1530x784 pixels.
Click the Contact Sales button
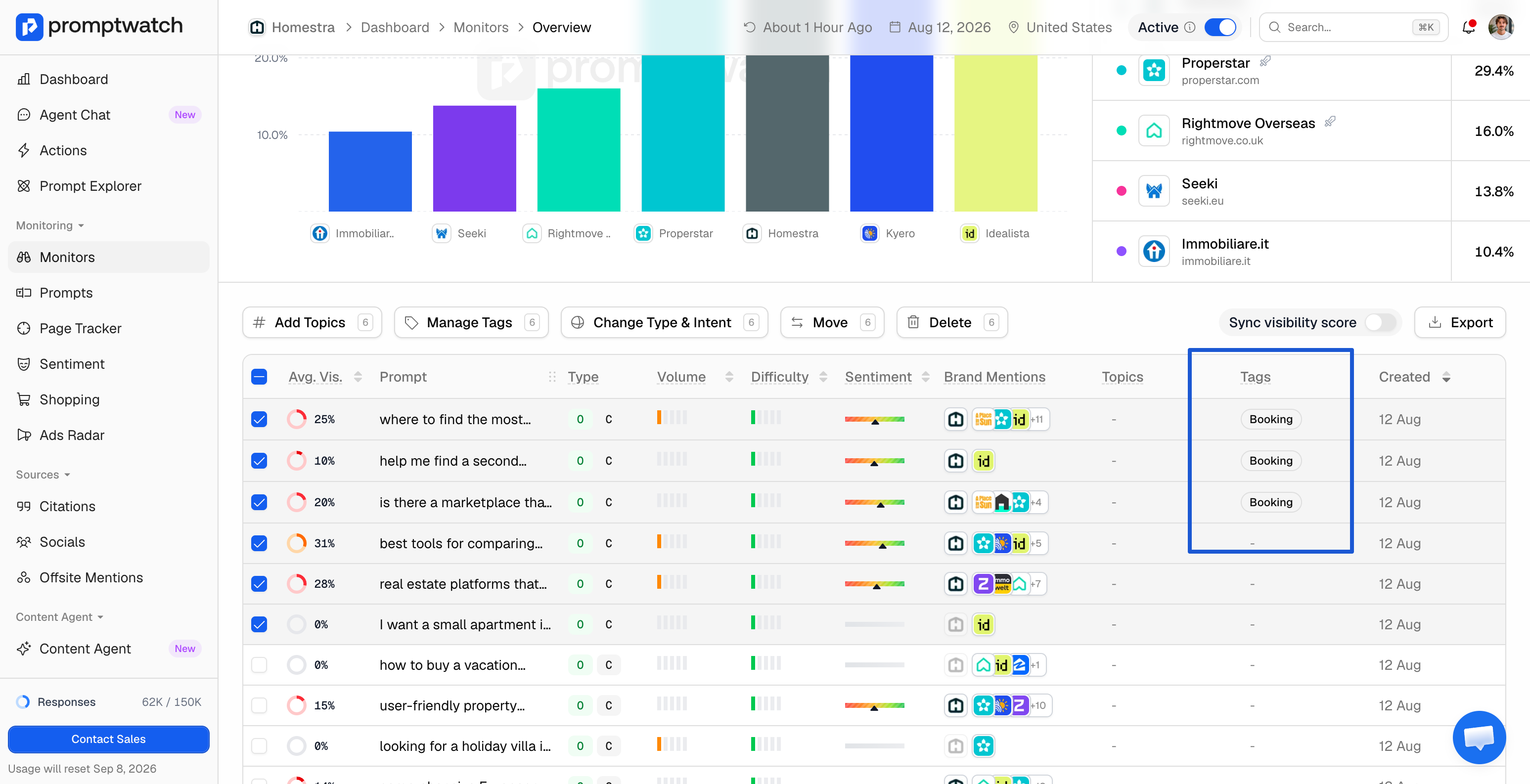pos(109,740)
